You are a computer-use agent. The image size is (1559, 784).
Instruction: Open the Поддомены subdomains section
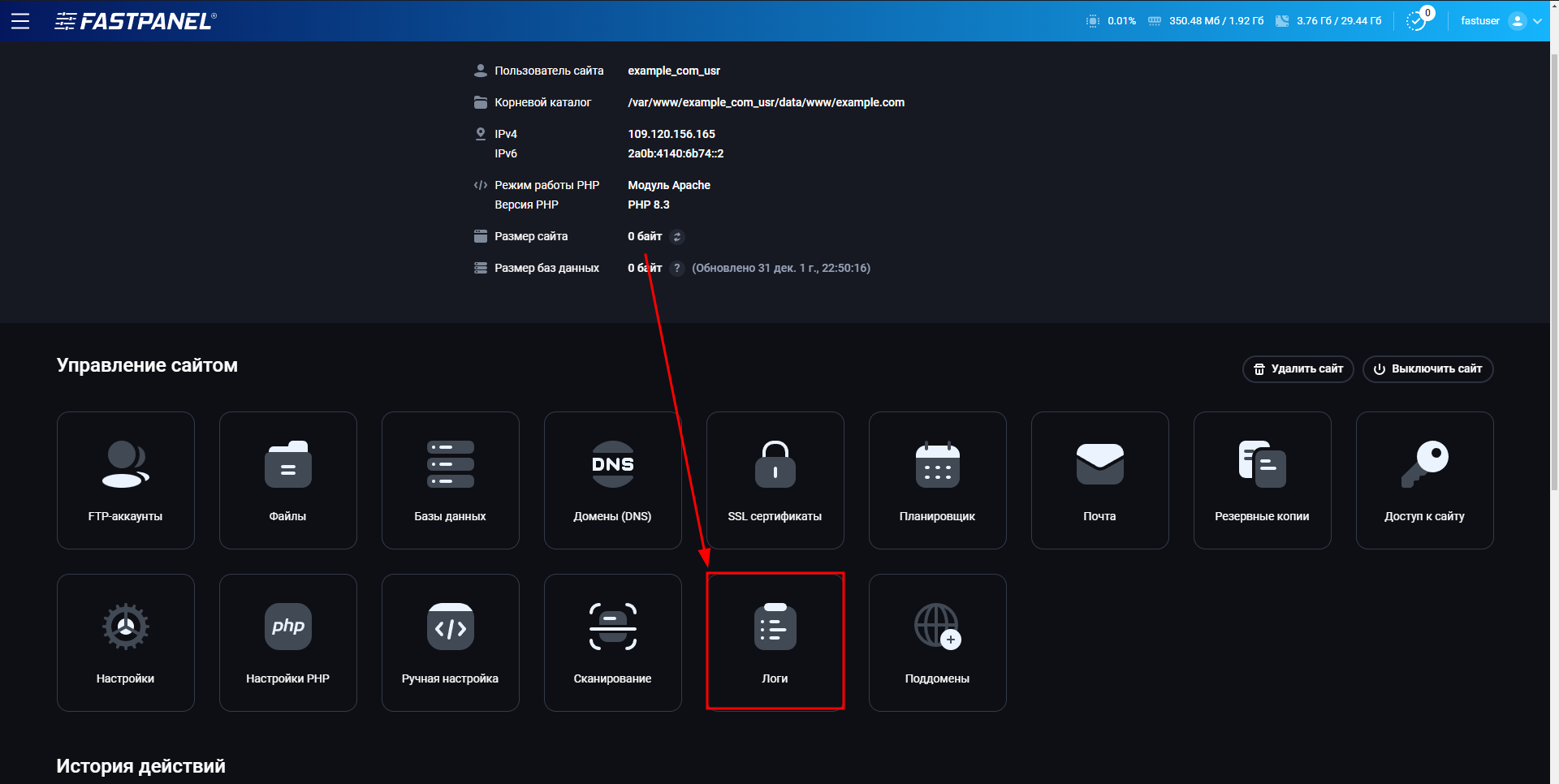(937, 642)
